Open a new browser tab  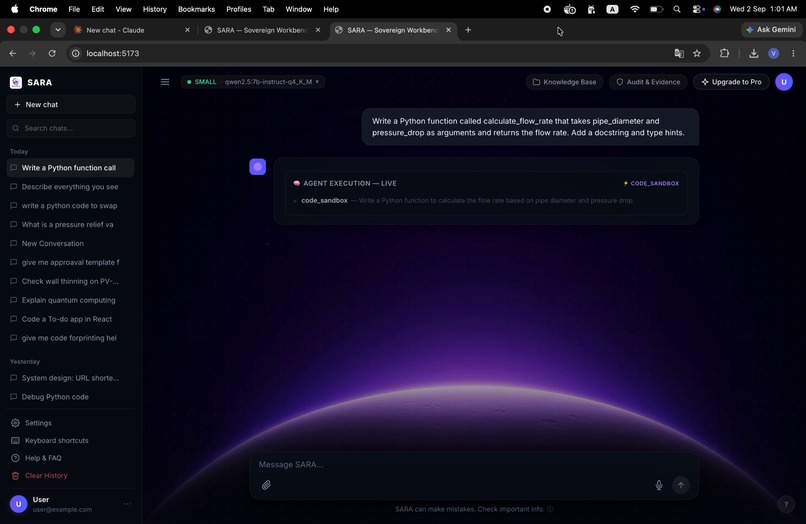pos(468,30)
